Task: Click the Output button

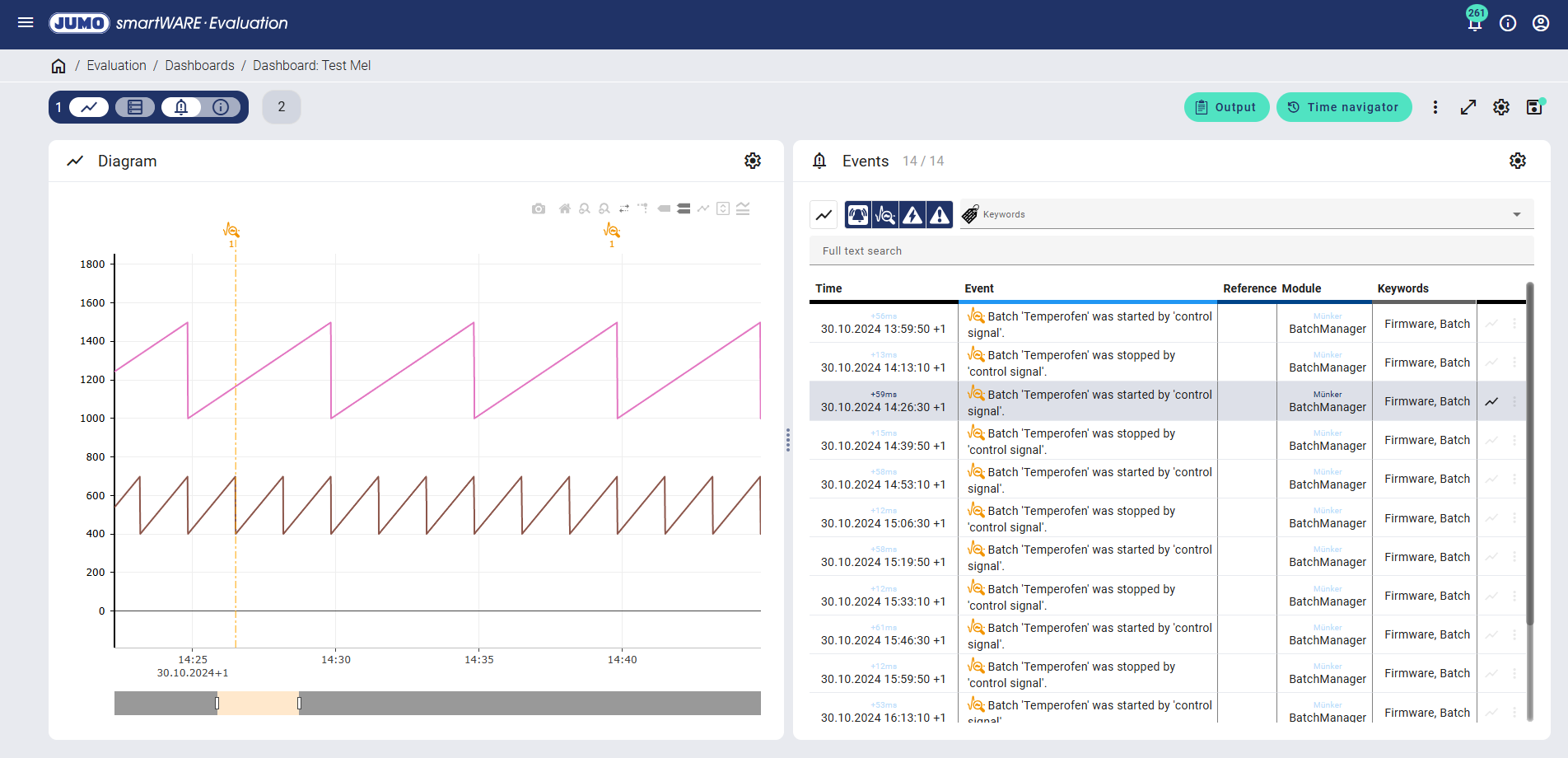Action: coord(1226,107)
